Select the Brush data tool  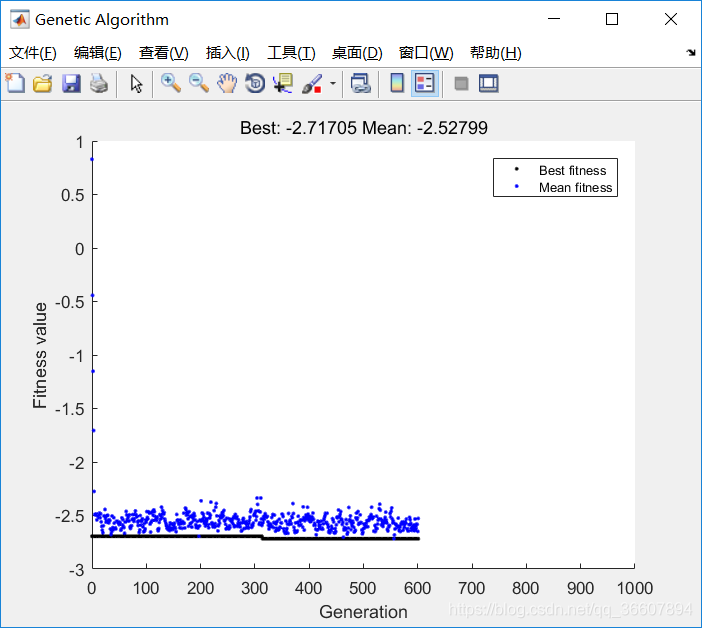click(x=312, y=84)
